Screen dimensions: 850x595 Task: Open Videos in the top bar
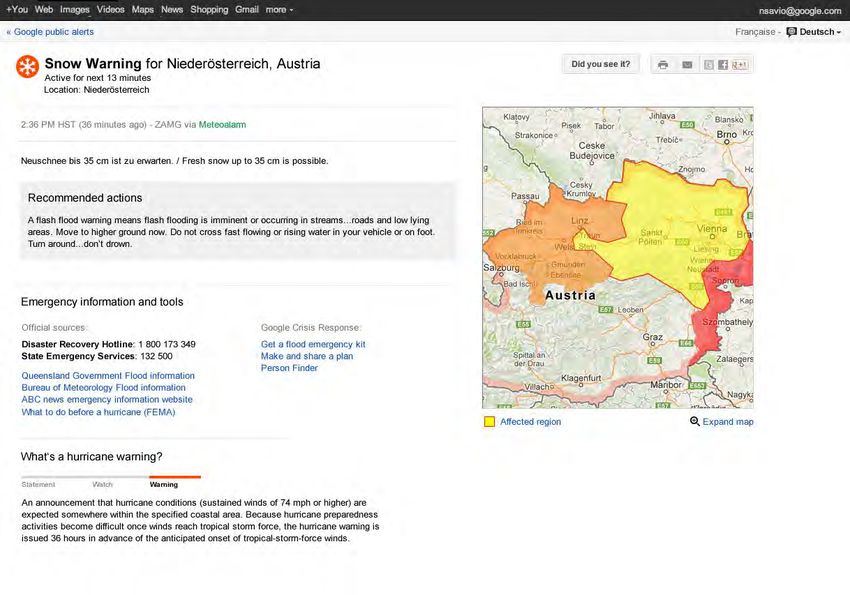[111, 10]
